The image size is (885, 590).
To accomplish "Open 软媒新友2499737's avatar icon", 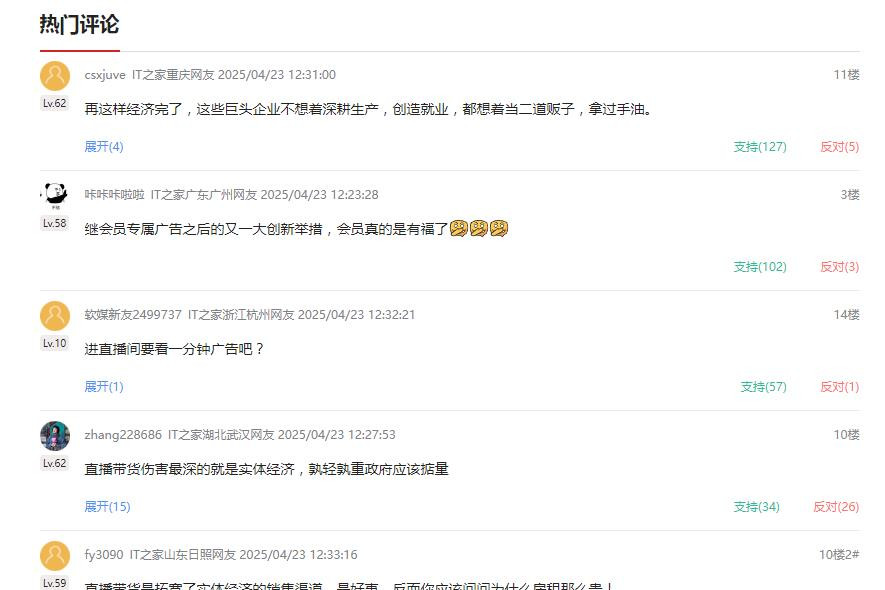I will (55, 316).
